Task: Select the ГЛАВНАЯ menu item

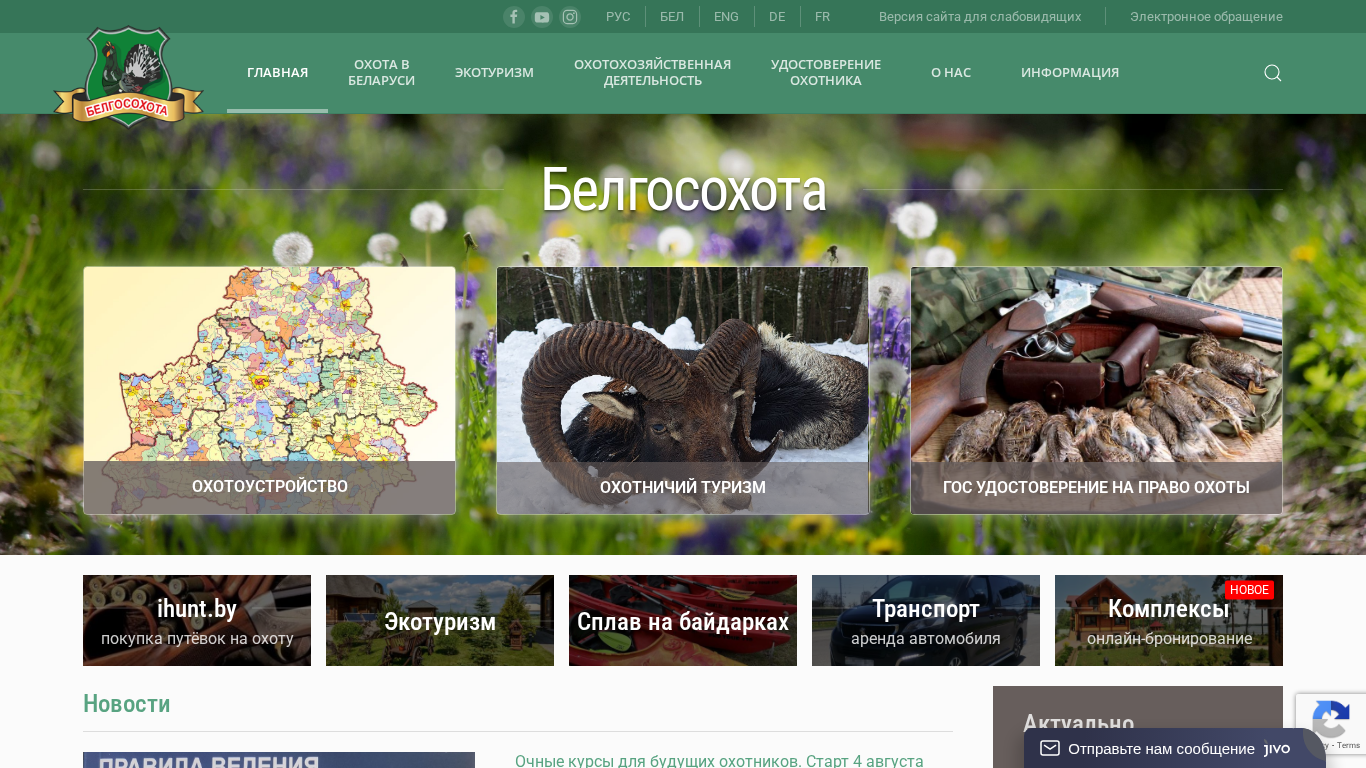Action: pos(277,73)
